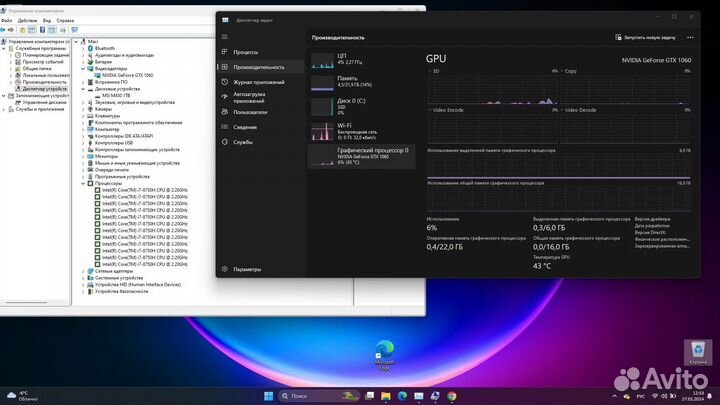720x405 pixels.
Task: Collapse the Disk drives node
Action: 84,89
